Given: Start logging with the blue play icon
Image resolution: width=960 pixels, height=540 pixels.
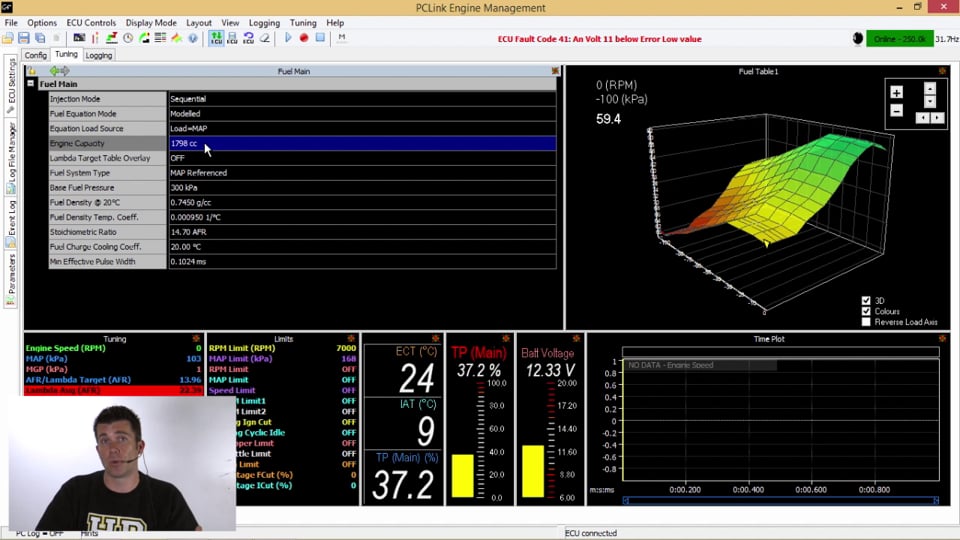Looking at the screenshot, I should [288, 38].
